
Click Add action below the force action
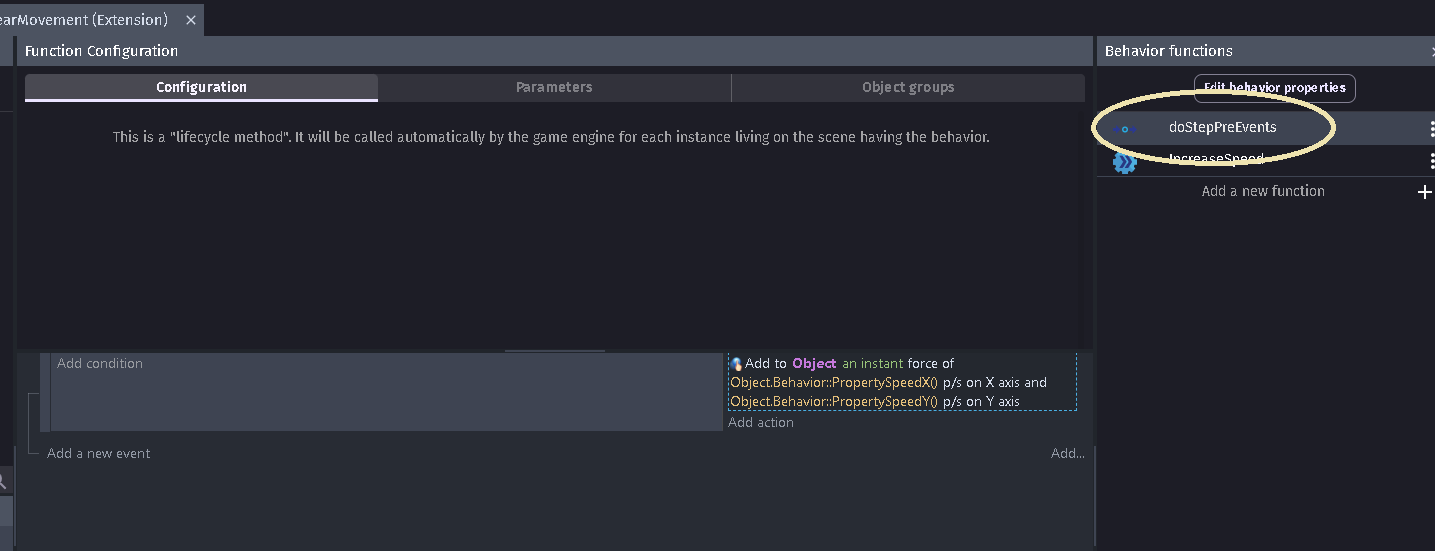(761, 423)
